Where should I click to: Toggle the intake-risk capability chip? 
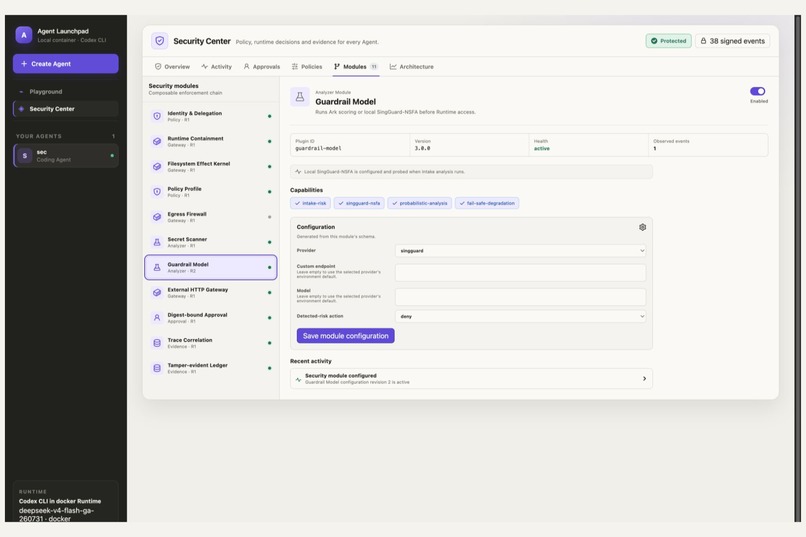tap(310, 203)
